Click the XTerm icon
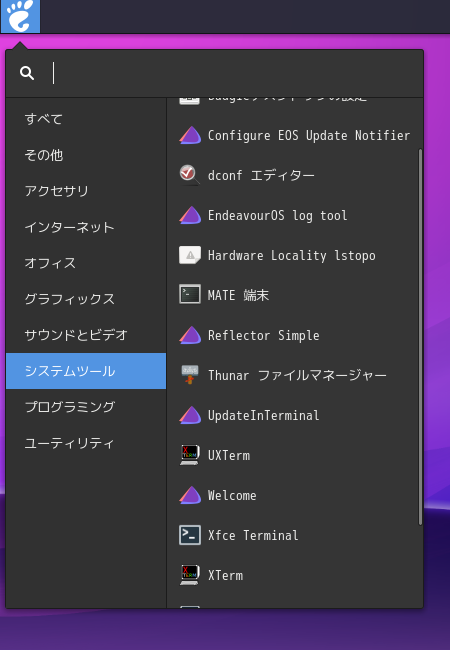 (x=190, y=575)
